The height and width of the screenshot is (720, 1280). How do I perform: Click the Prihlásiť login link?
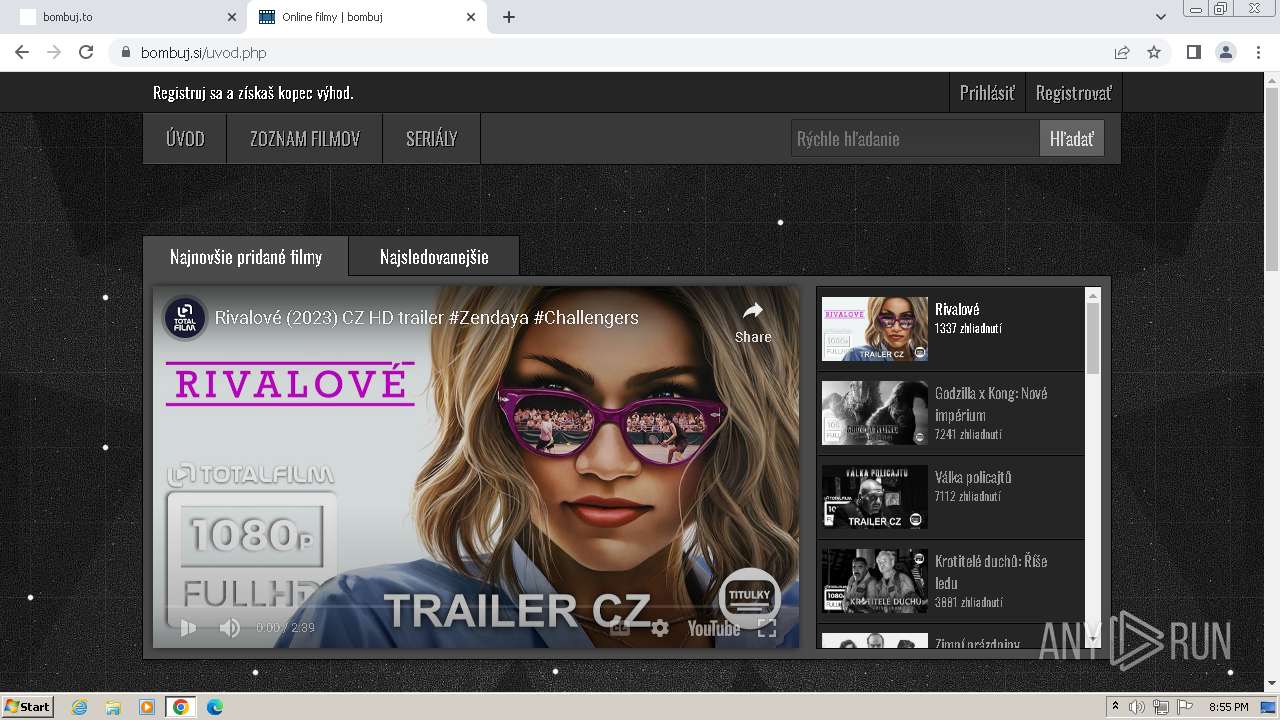[x=987, y=93]
